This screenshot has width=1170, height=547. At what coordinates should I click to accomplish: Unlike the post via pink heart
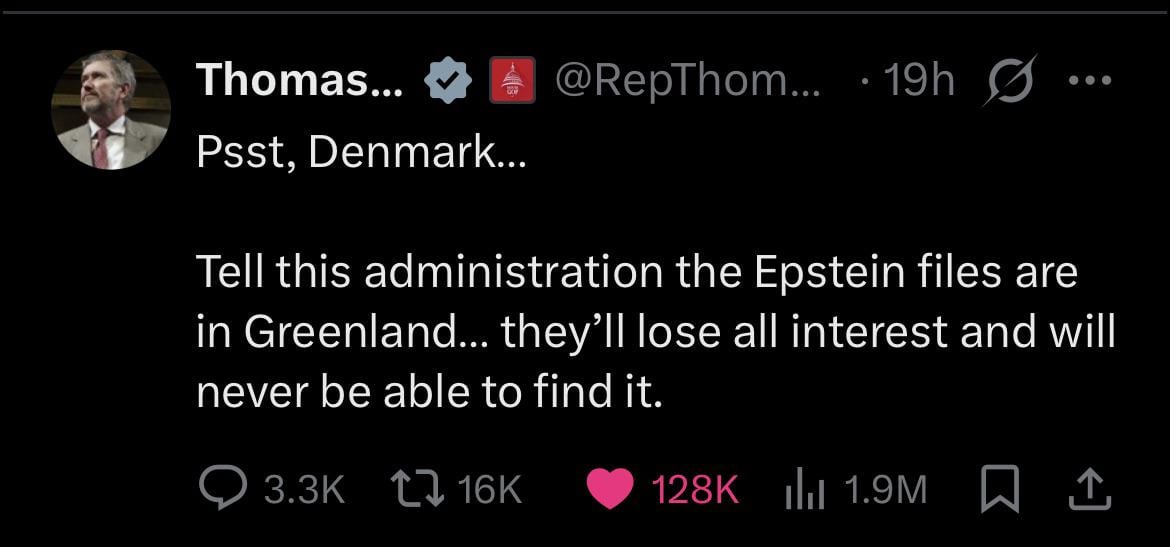[611, 488]
